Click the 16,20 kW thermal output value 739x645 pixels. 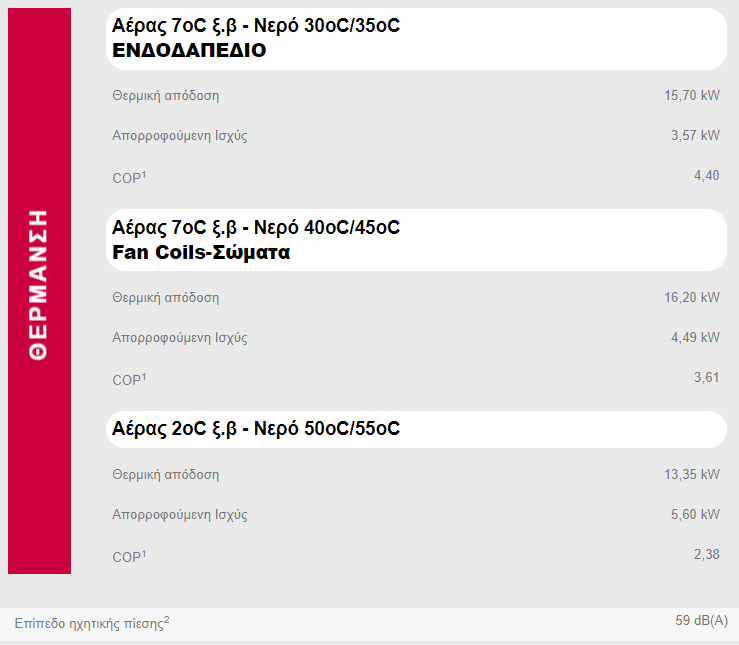pos(691,297)
